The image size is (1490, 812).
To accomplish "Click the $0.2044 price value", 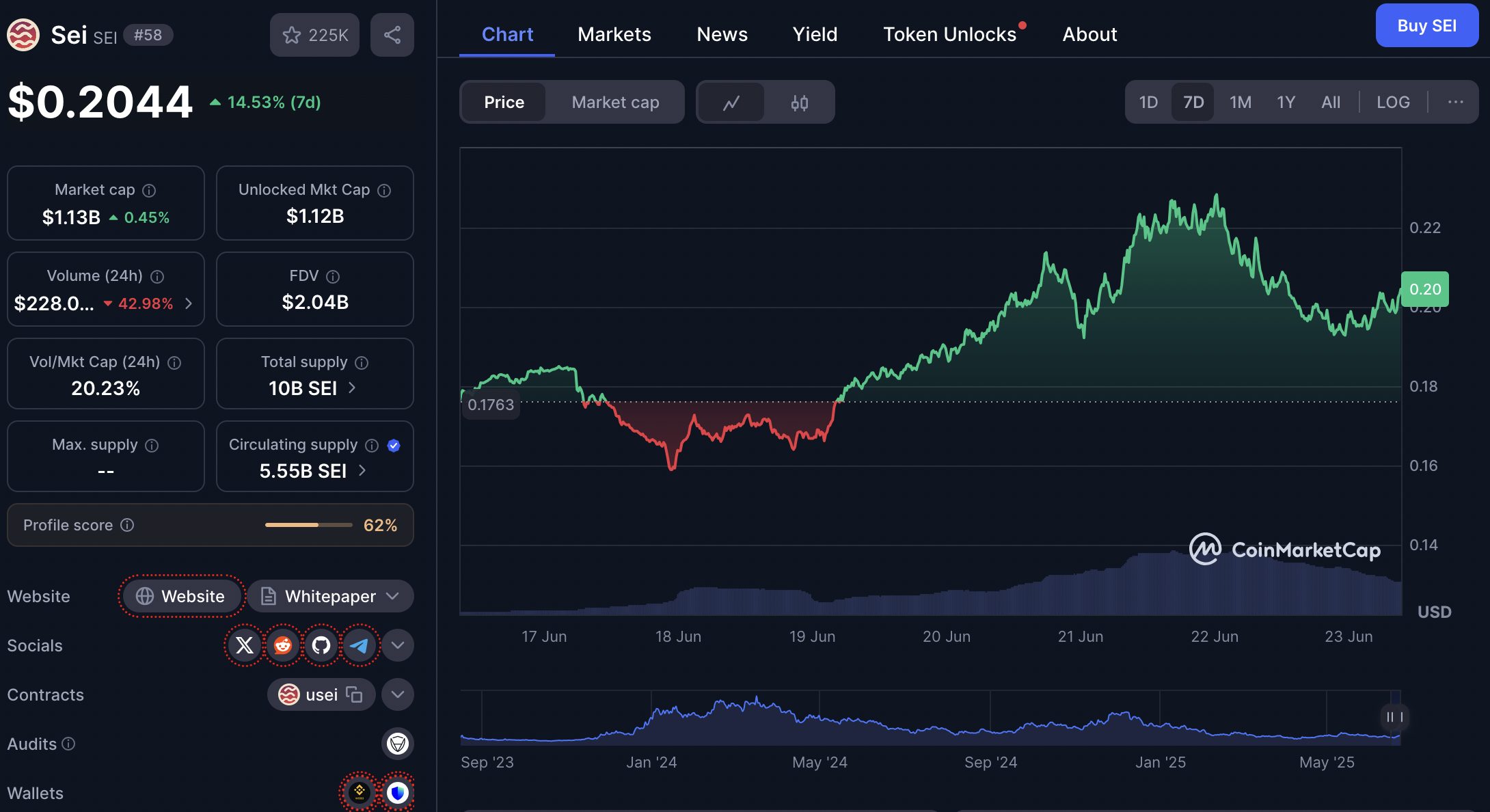I will pos(100,103).
